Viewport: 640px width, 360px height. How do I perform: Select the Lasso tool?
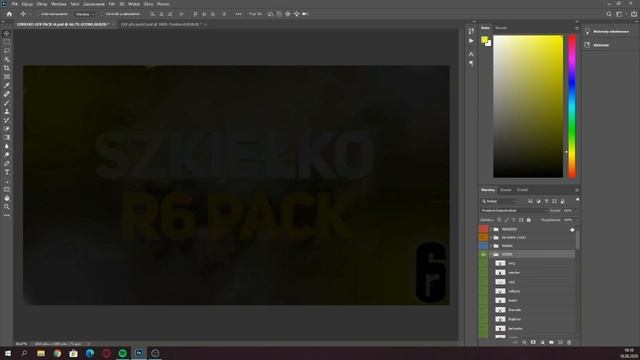point(7,51)
